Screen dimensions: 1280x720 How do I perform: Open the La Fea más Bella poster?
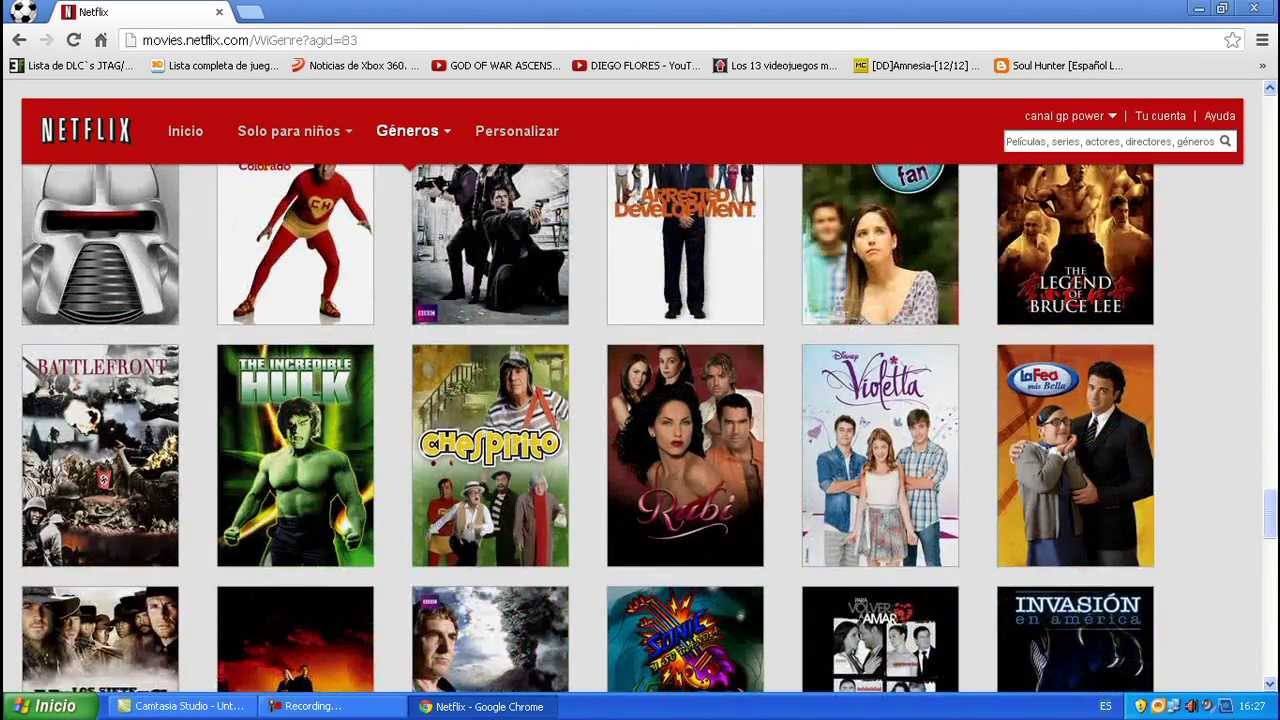tap(1075, 456)
